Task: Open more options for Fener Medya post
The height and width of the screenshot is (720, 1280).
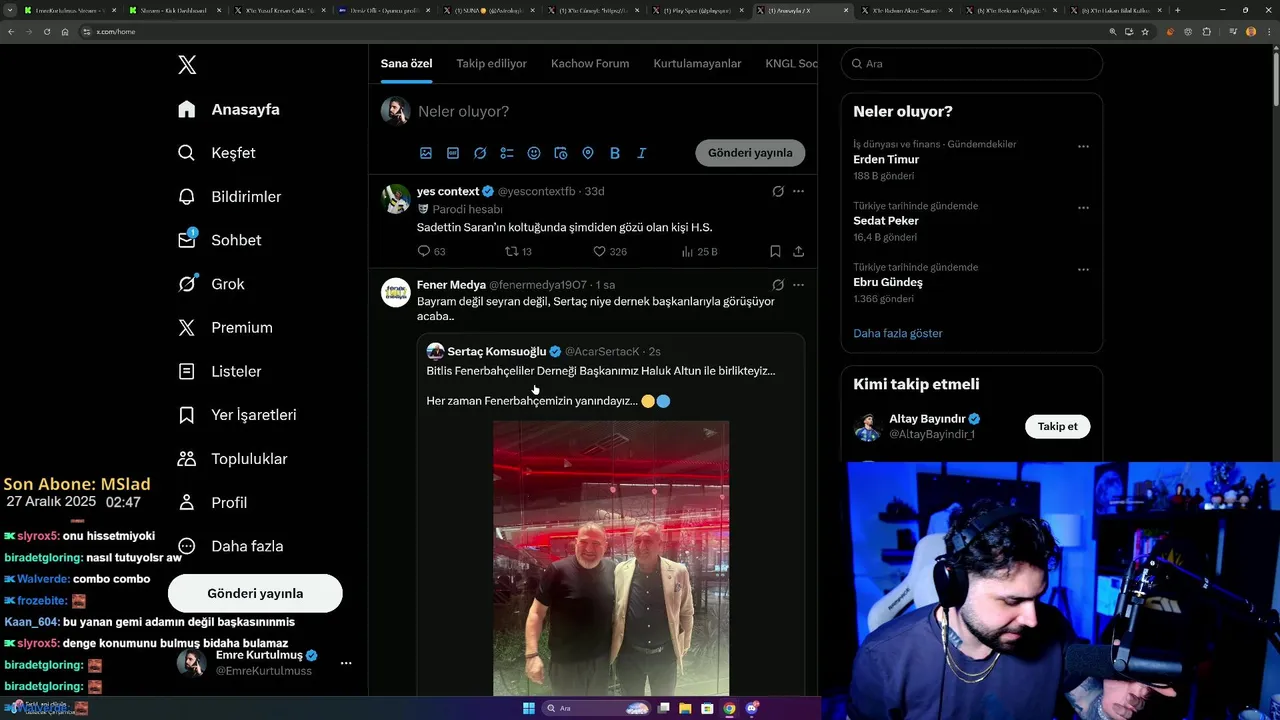Action: point(798,285)
